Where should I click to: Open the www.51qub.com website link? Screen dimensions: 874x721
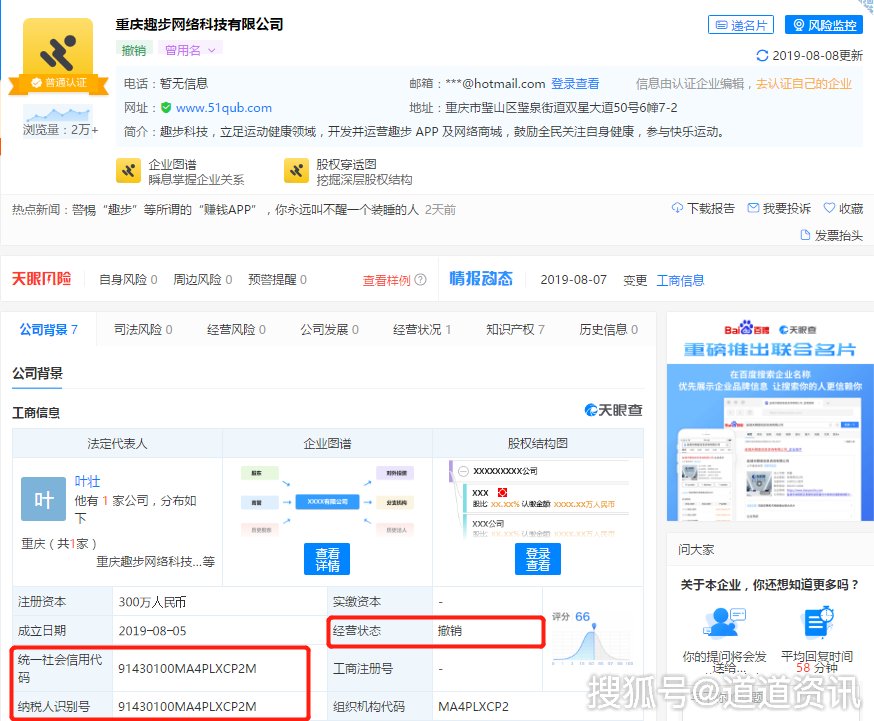(223, 108)
